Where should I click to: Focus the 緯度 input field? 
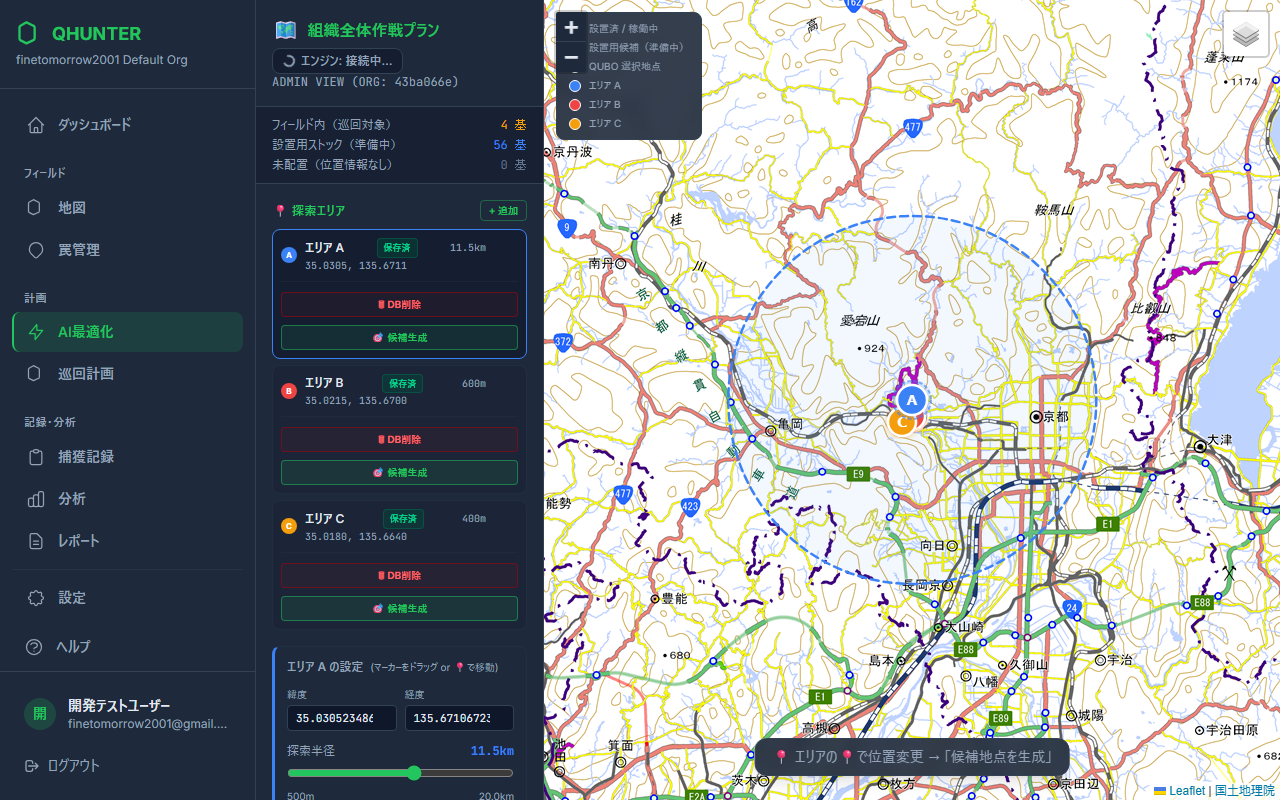point(342,718)
